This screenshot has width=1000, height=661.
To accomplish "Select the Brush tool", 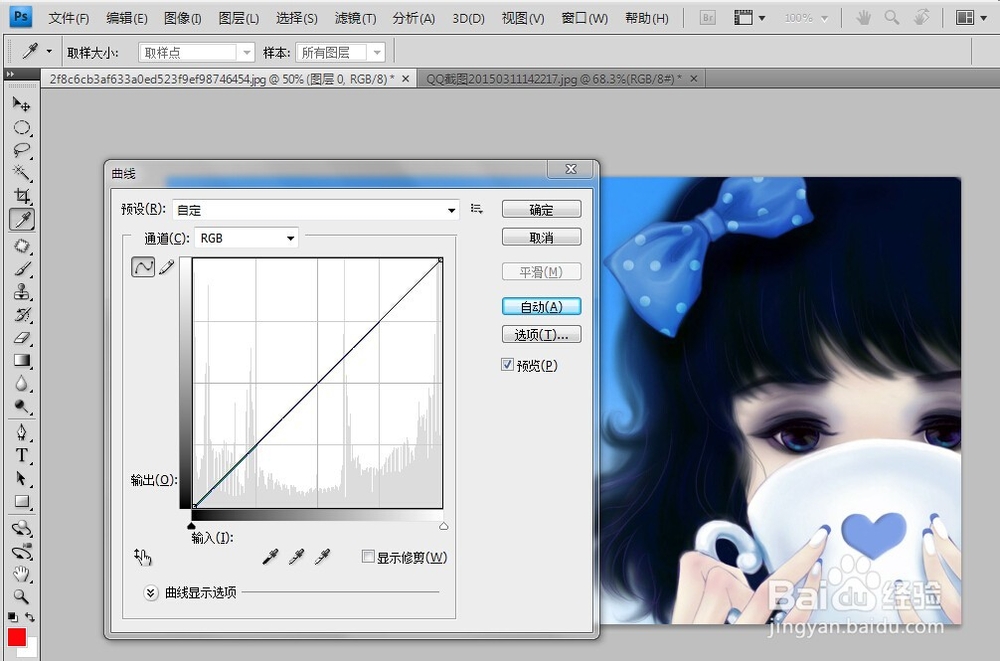I will 22,269.
